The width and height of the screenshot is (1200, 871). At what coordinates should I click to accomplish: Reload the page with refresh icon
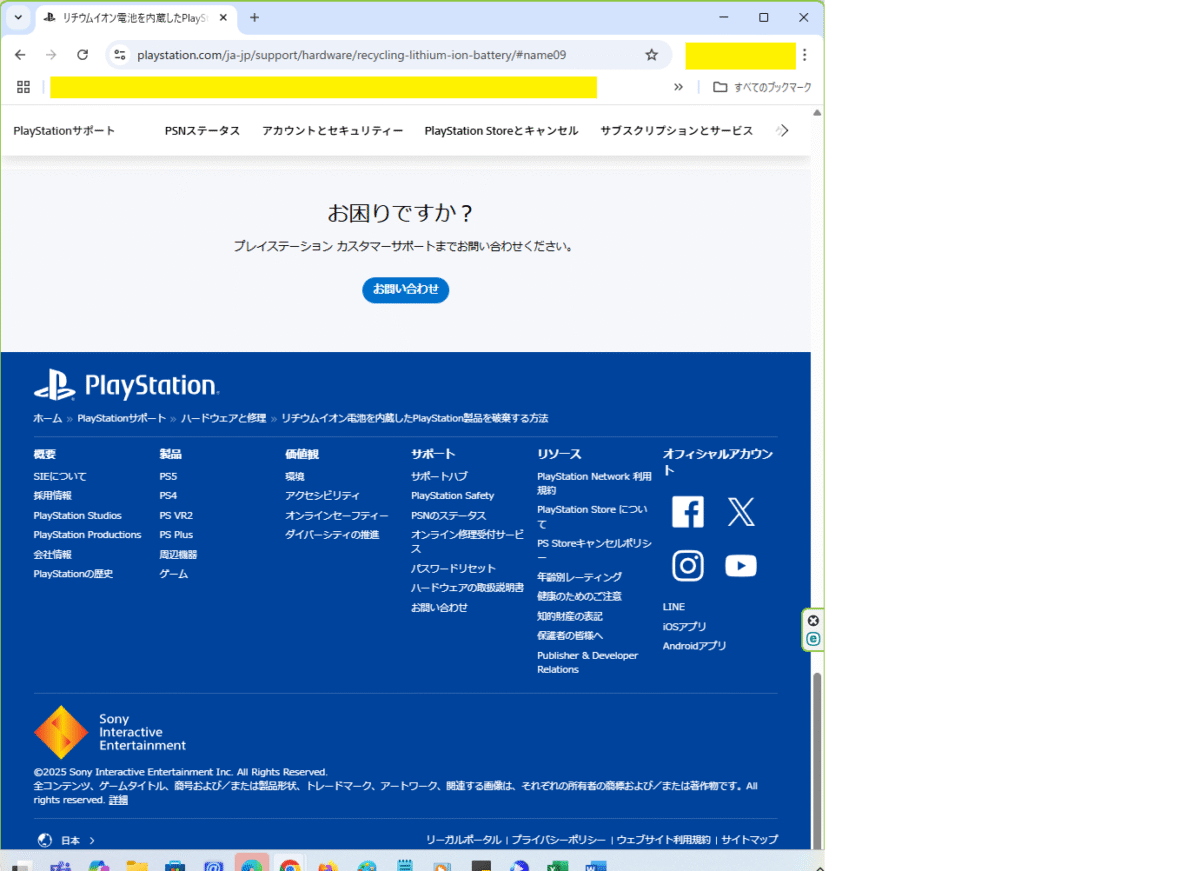83,55
